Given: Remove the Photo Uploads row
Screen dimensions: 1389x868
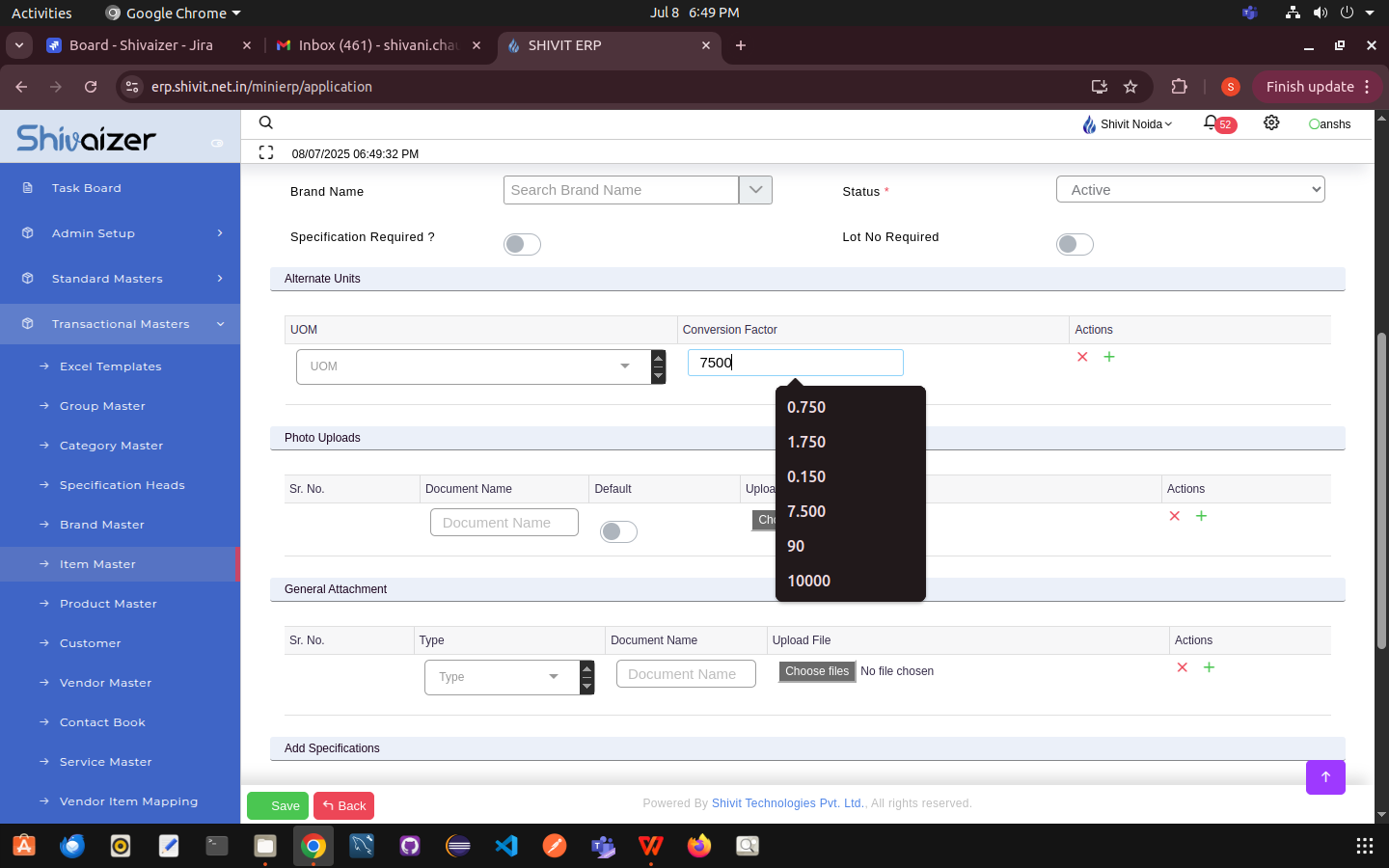Looking at the screenshot, I should (x=1174, y=516).
